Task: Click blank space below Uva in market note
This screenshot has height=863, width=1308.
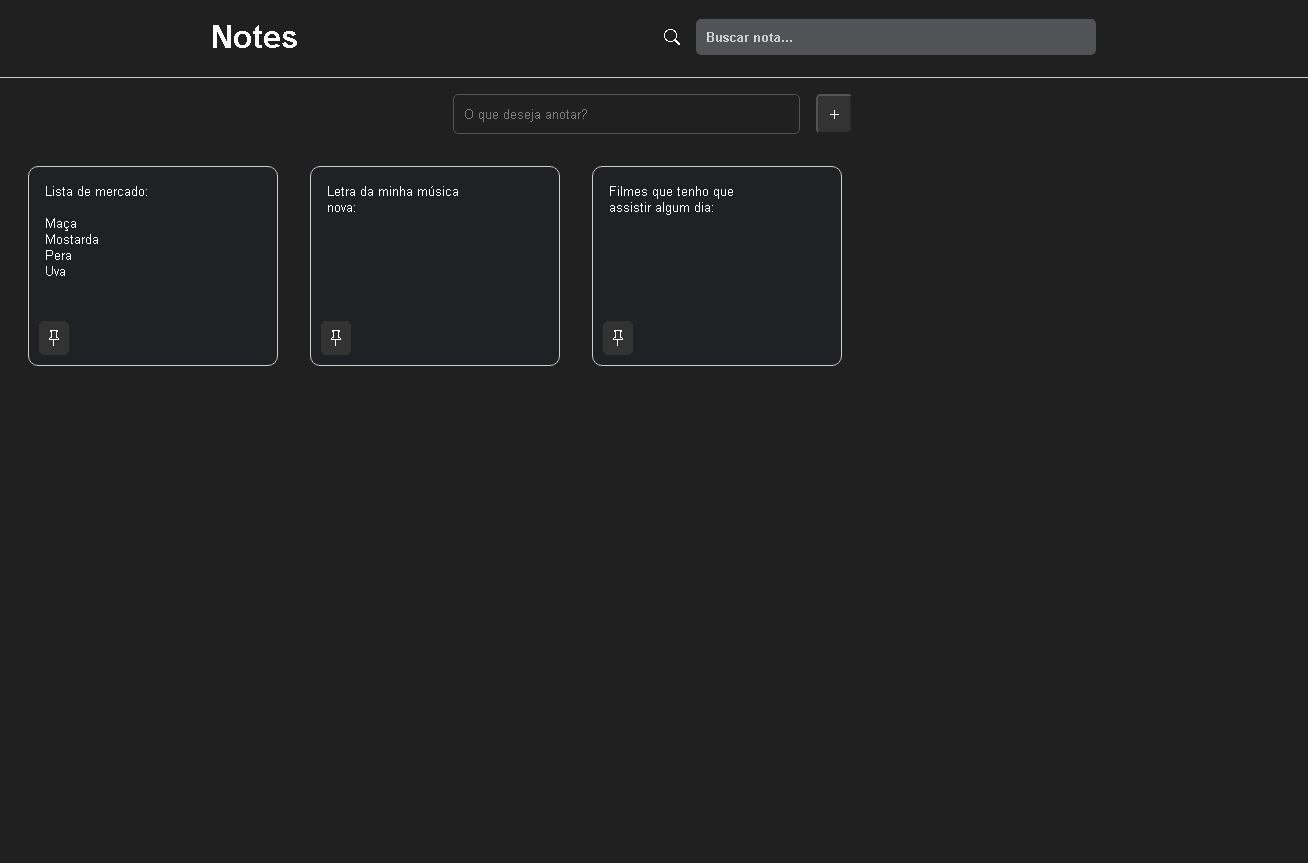Action: tap(150, 300)
